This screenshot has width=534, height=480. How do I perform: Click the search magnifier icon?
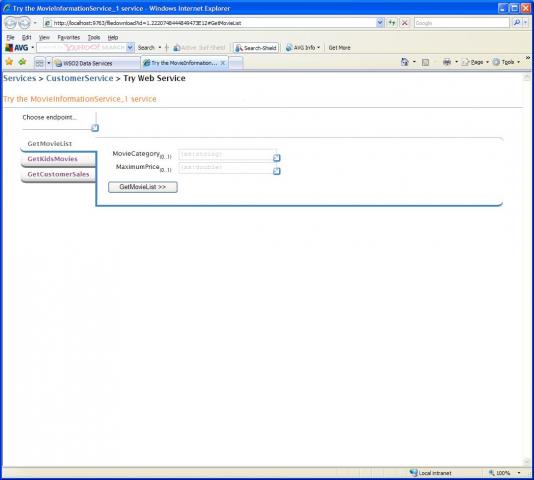coord(517,23)
